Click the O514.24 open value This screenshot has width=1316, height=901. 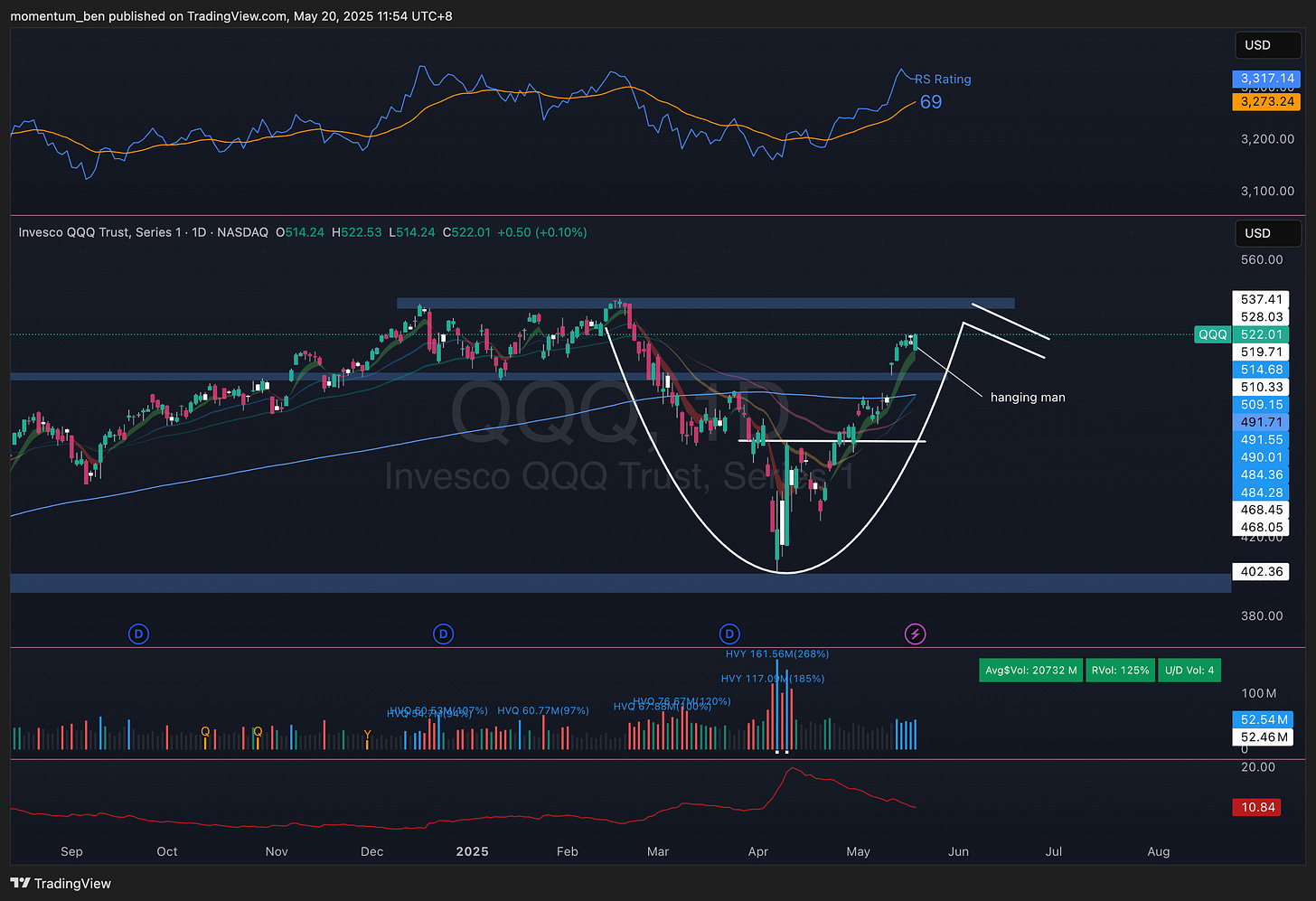pos(299,232)
